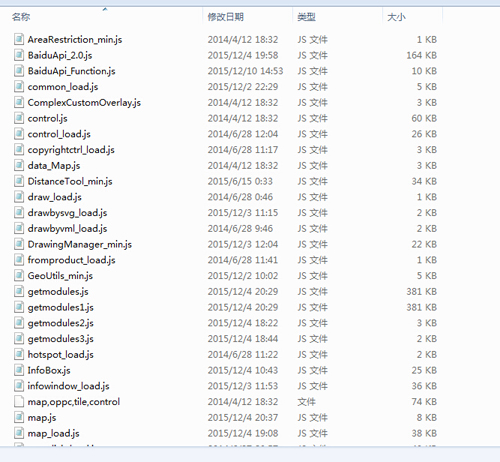500x462 pixels.
Task: Select the hotspot_load.js file name
Action: tap(60, 354)
